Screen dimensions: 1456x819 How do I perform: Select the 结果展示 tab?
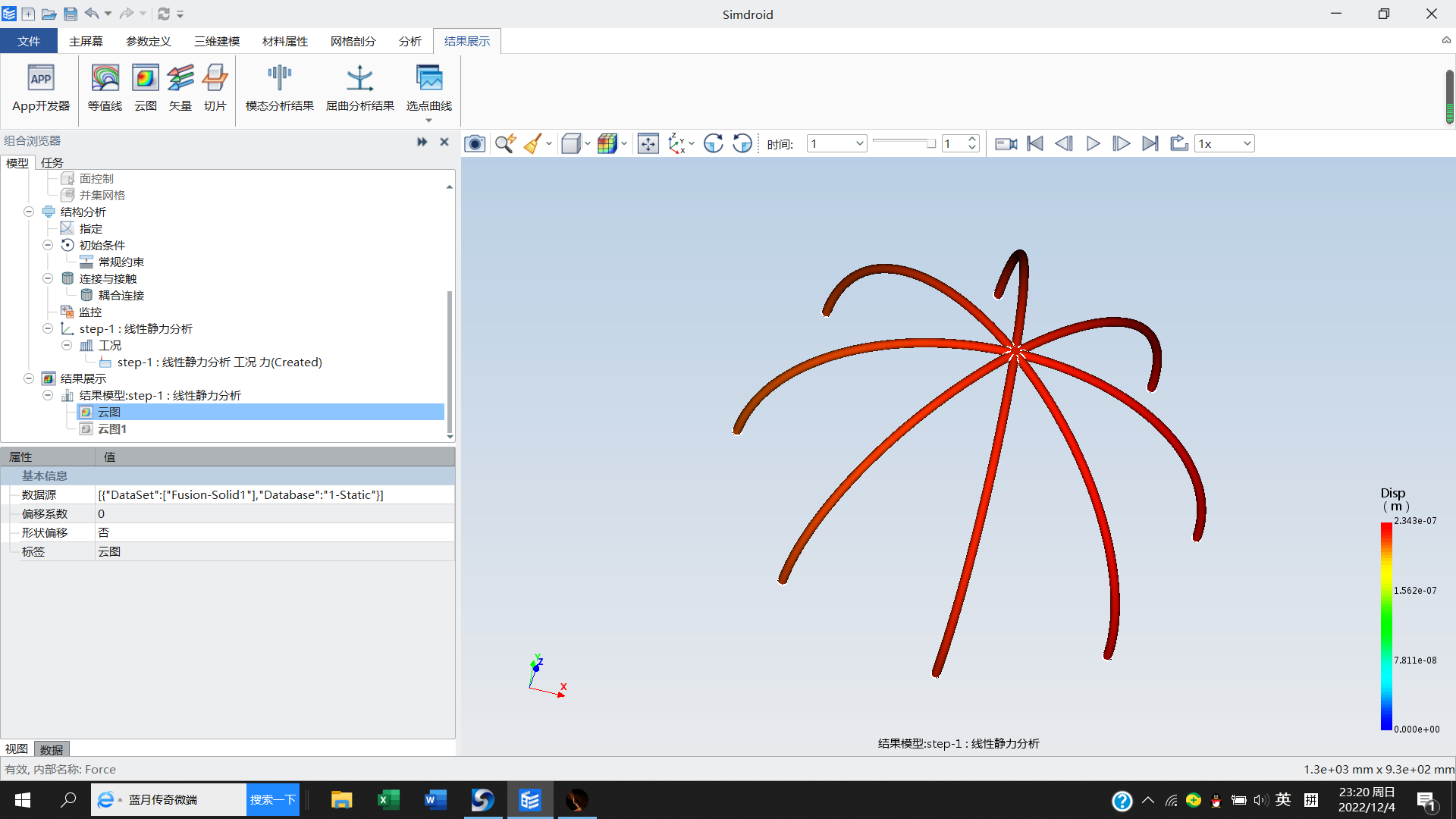[467, 41]
